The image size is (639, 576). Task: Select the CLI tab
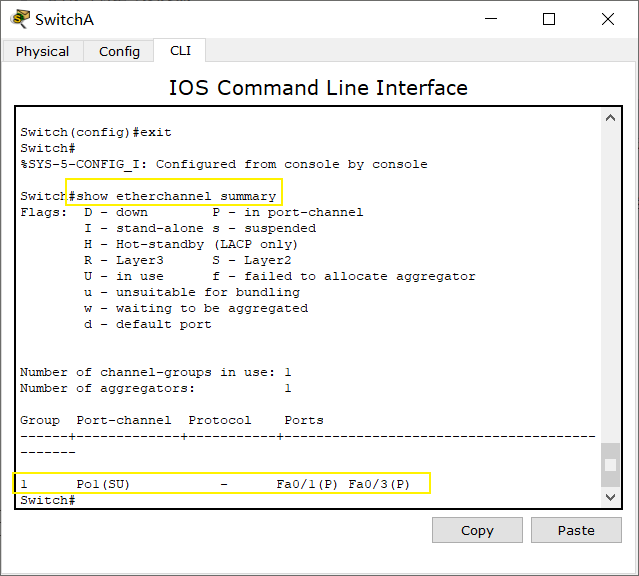point(180,51)
